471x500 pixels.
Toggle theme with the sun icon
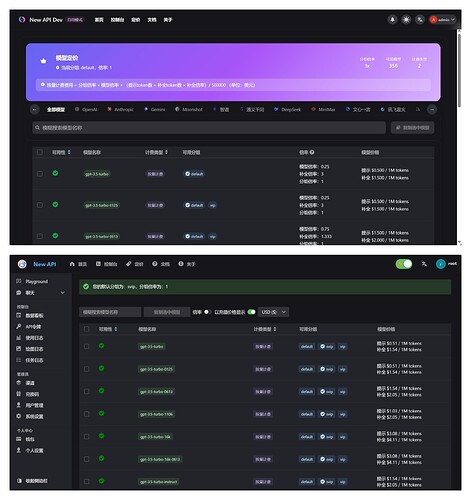[406, 20]
